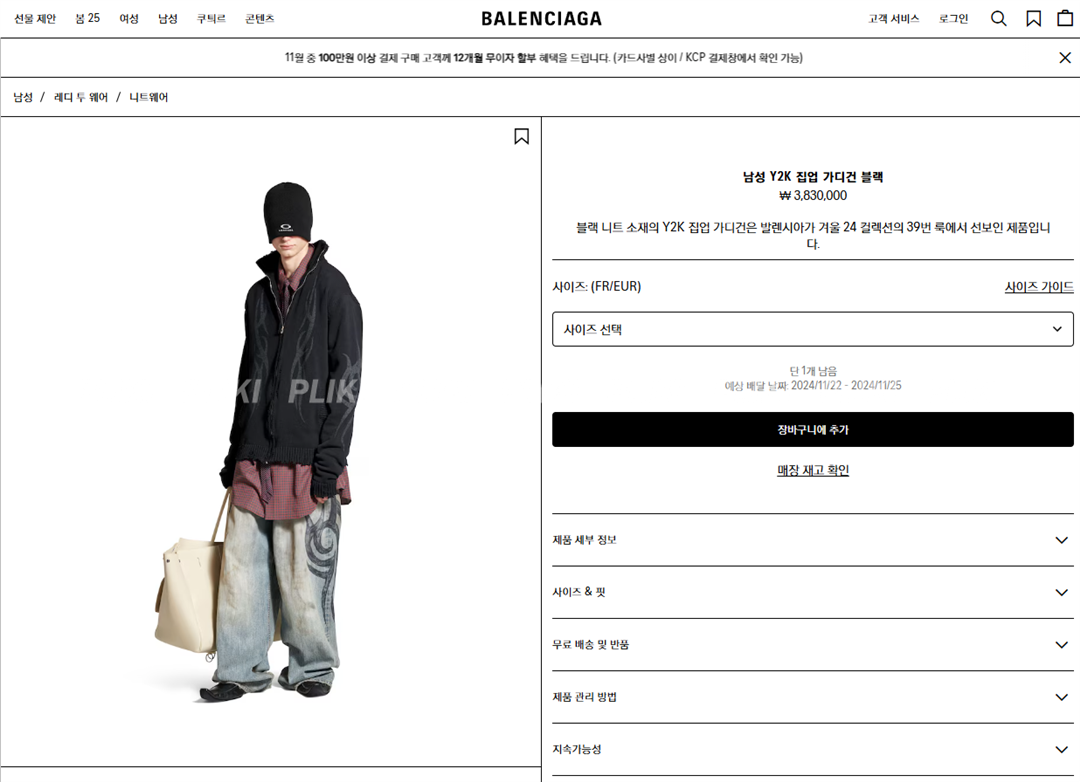
Task: Expand the 제품 세부 정보 section
Action: (x=813, y=540)
